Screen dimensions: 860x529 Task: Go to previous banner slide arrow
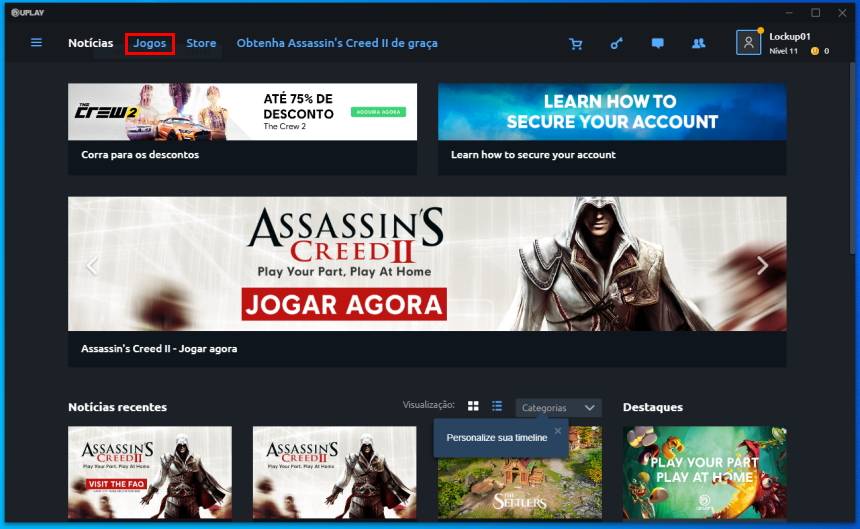point(92,265)
